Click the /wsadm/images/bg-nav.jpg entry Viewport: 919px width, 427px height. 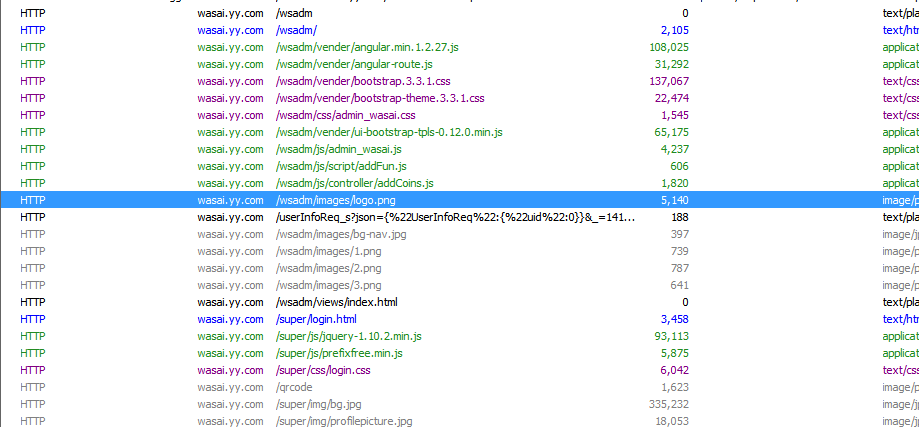coord(460,234)
